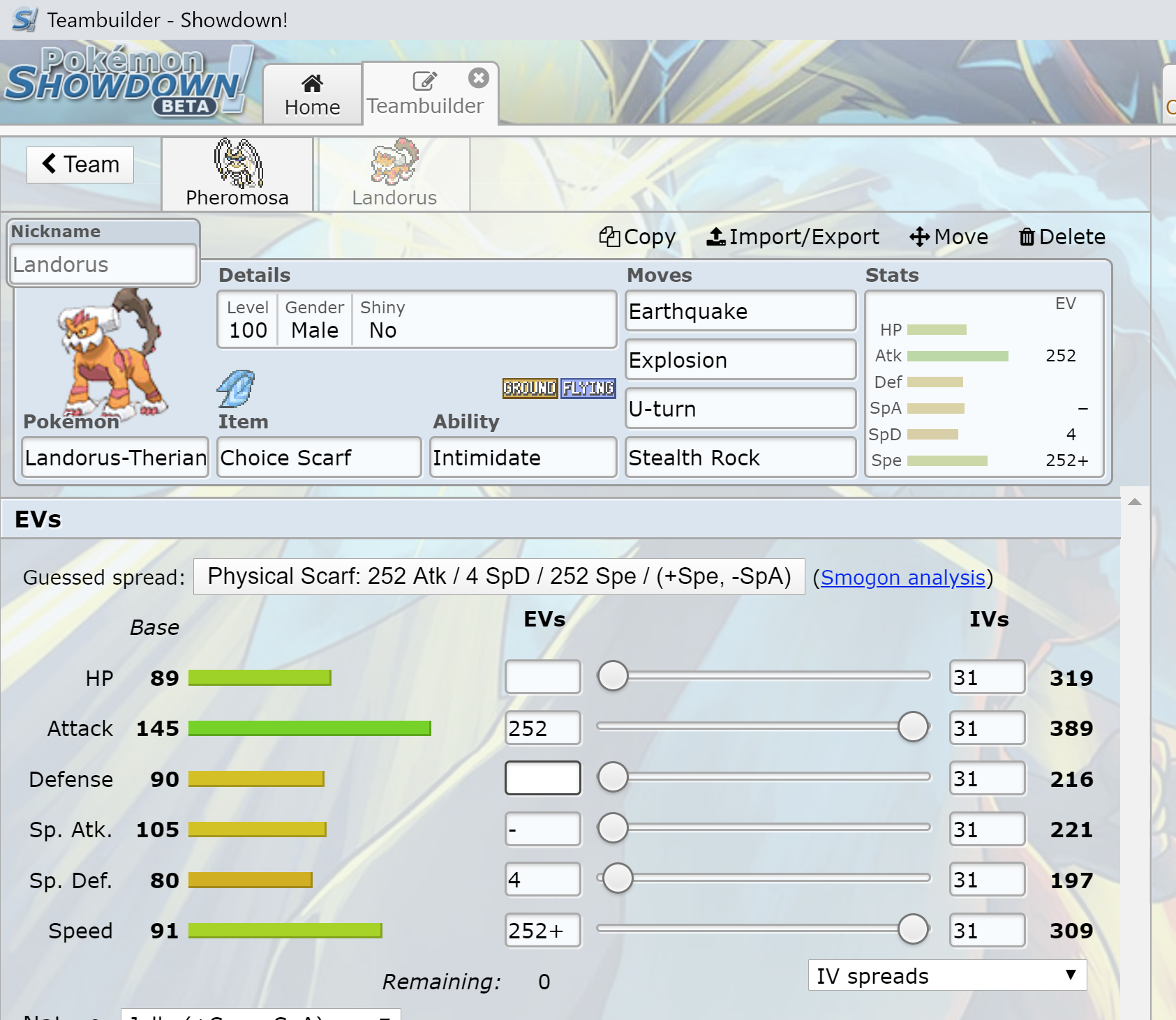Switch to the Pheromosa team slot
This screenshot has height=1020, width=1176.
[x=237, y=174]
